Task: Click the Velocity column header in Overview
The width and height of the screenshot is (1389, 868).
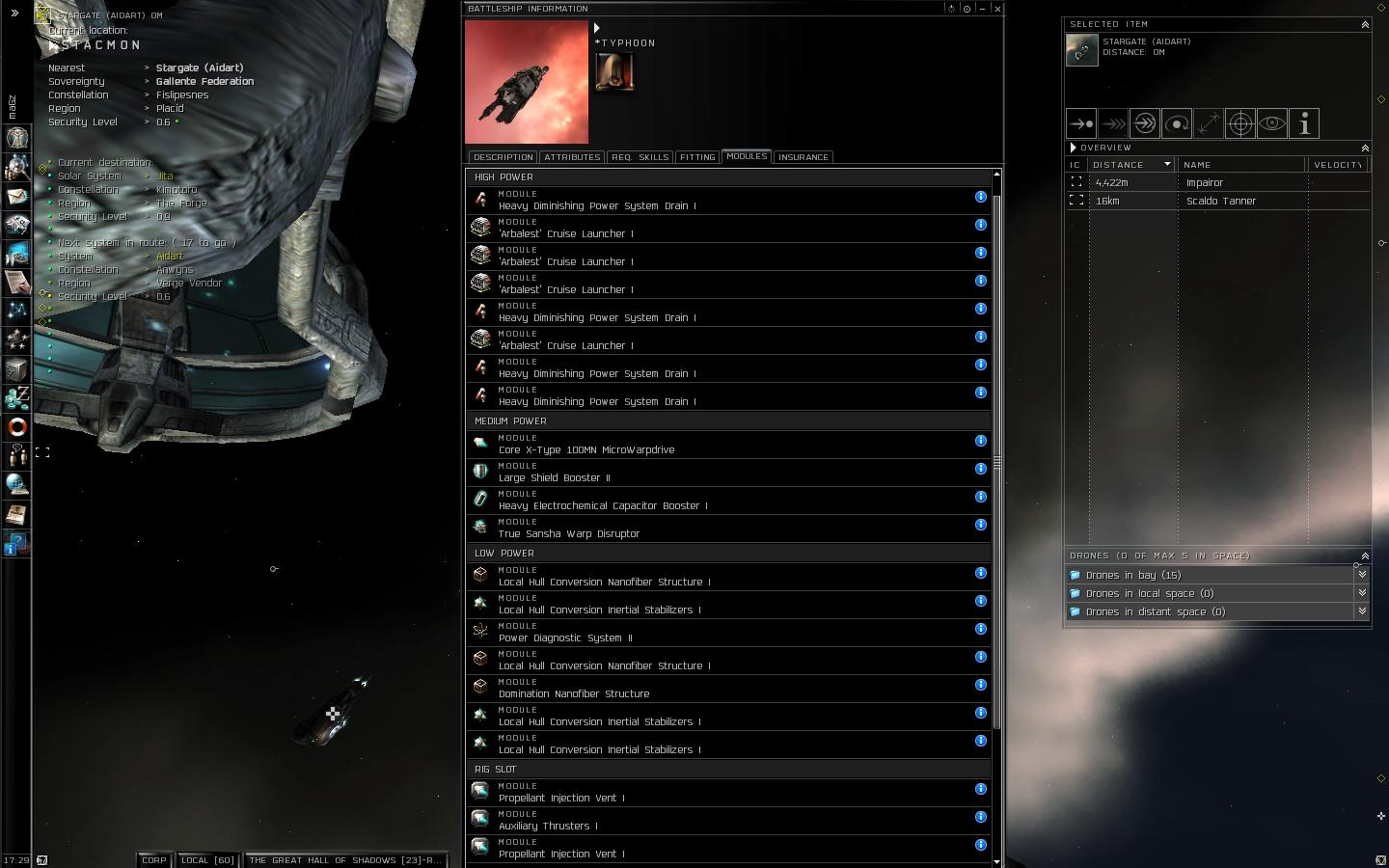Action: [1338, 165]
